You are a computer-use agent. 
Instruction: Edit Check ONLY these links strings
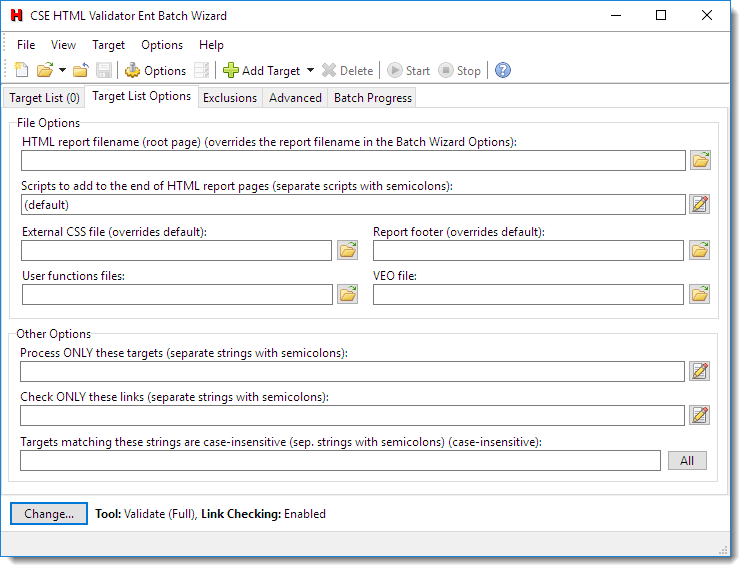[700, 415]
